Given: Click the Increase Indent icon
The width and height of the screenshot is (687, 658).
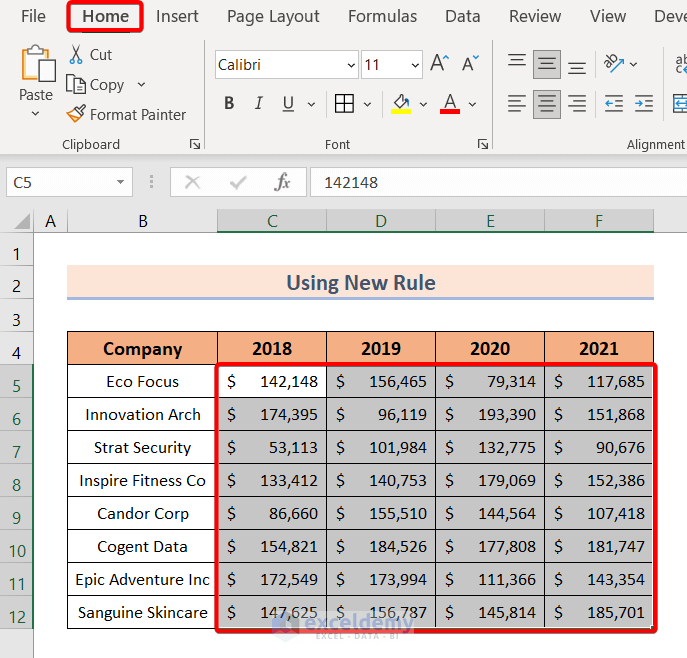Looking at the screenshot, I should click(643, 104).
